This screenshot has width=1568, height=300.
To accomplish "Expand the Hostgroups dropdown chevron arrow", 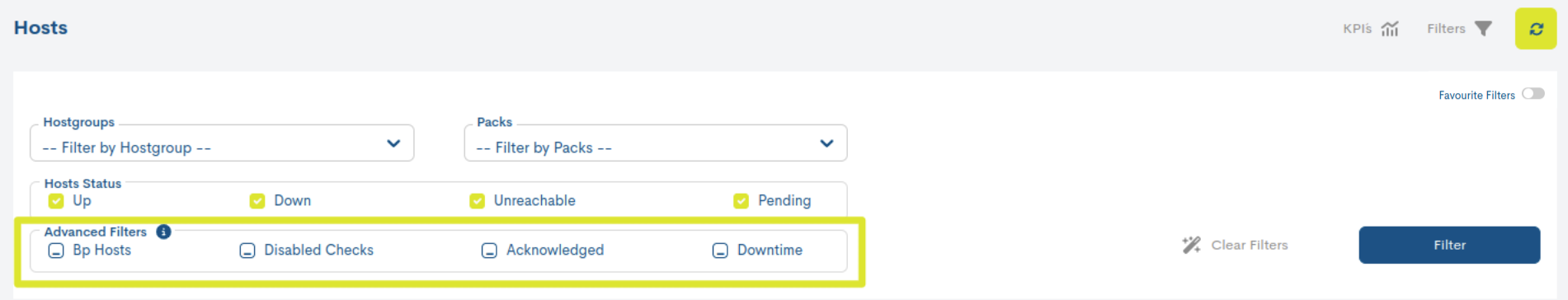I will point(393,143).
